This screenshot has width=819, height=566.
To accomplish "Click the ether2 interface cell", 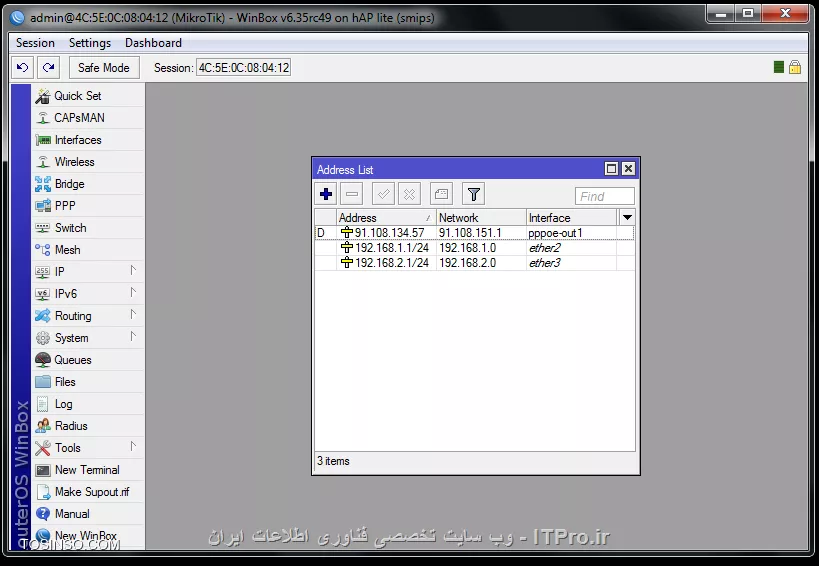I will 571,248.
